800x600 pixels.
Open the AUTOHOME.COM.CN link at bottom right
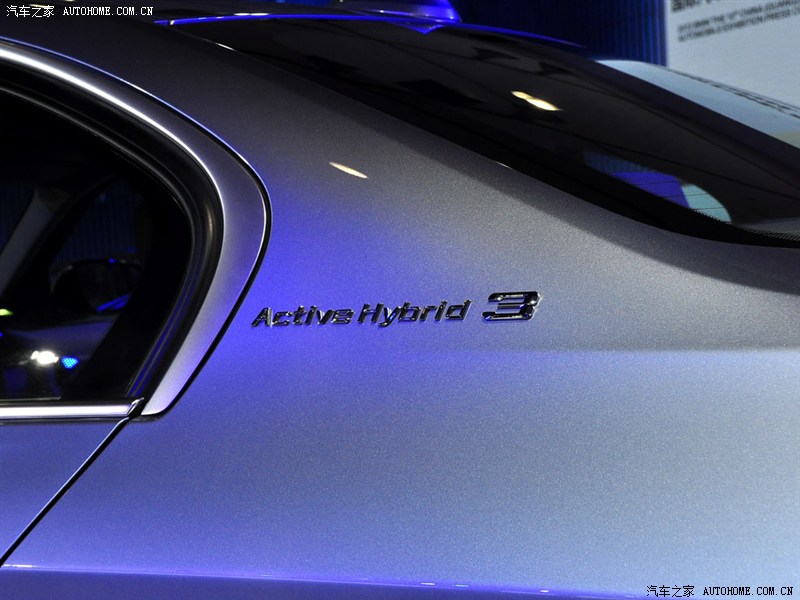point(748,590)
